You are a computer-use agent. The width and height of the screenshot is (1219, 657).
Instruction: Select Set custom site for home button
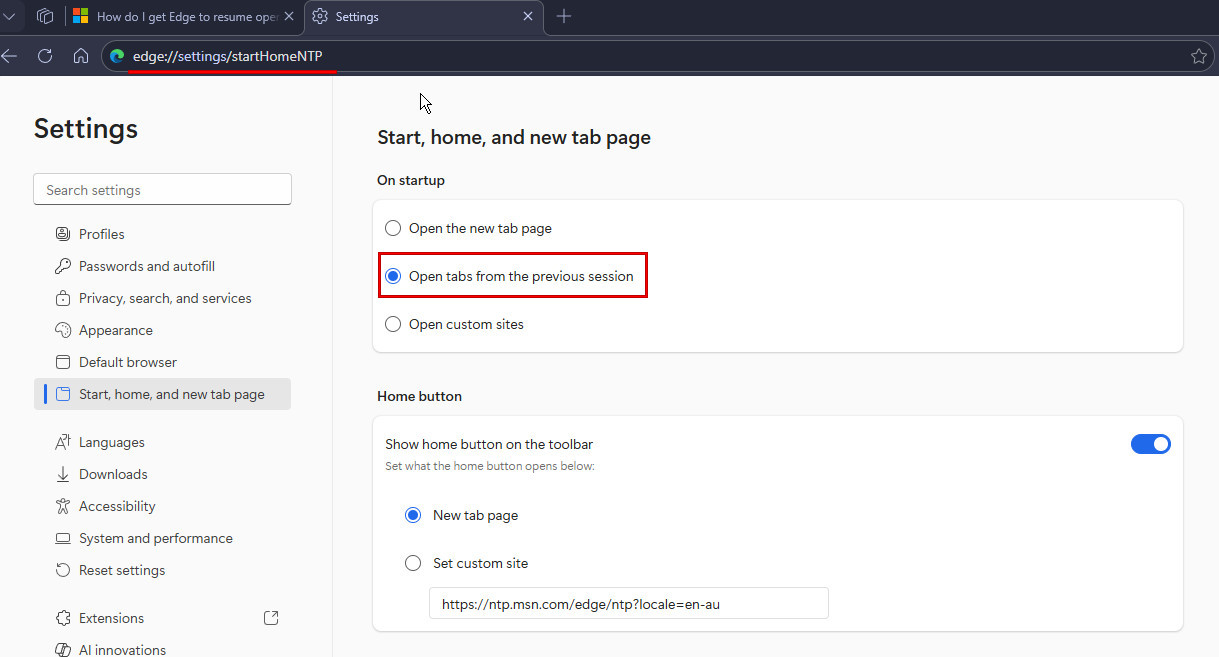413,563
